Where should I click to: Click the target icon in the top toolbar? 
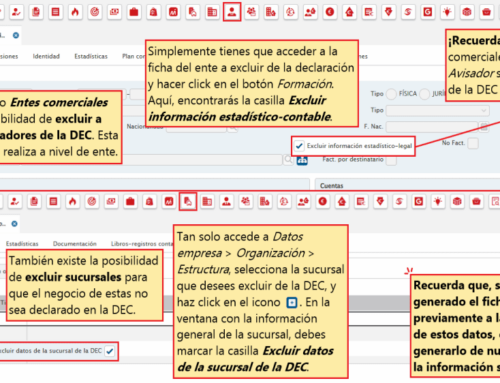[x=95, y=12]
